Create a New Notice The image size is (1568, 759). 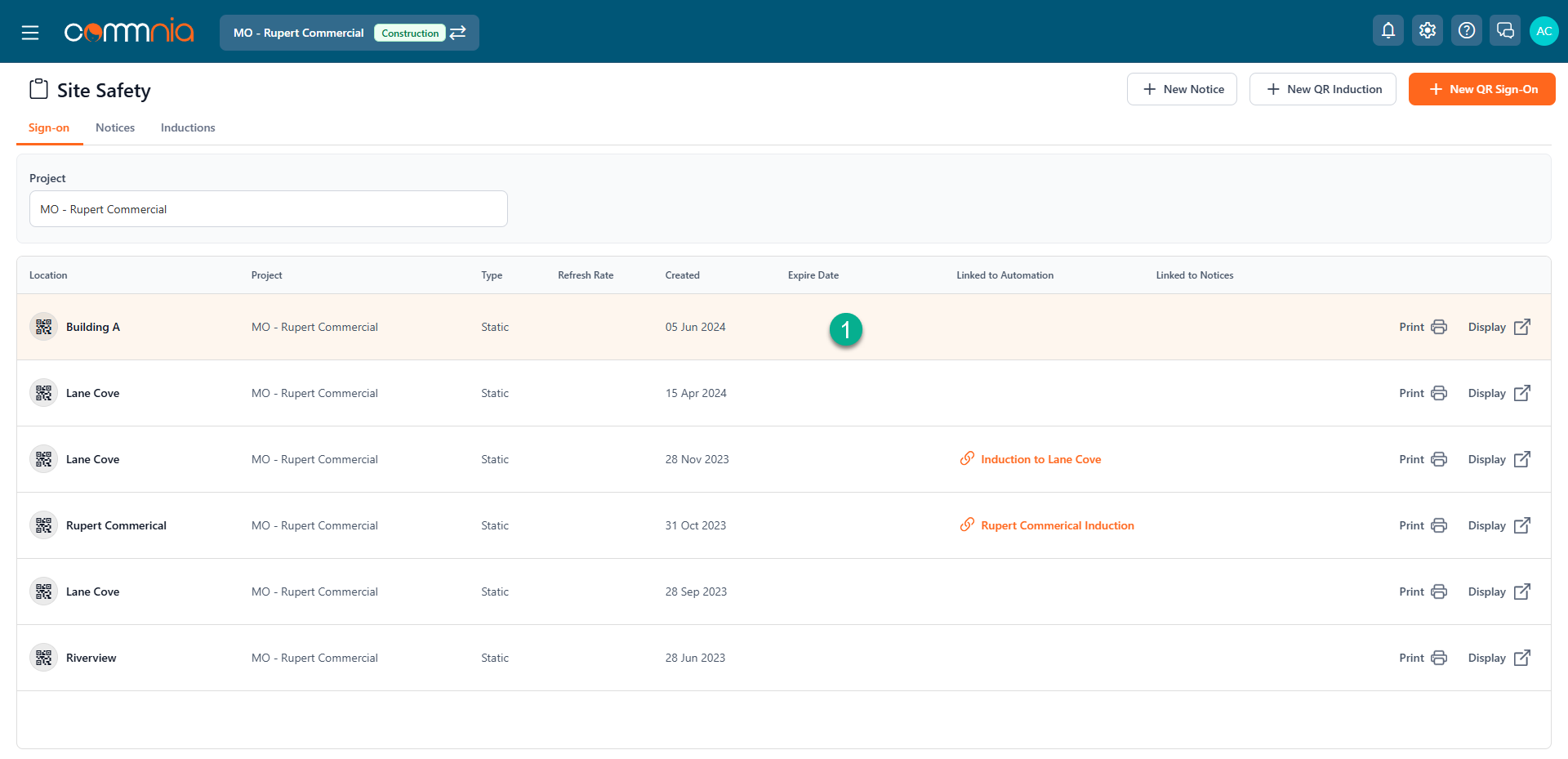1182,89
